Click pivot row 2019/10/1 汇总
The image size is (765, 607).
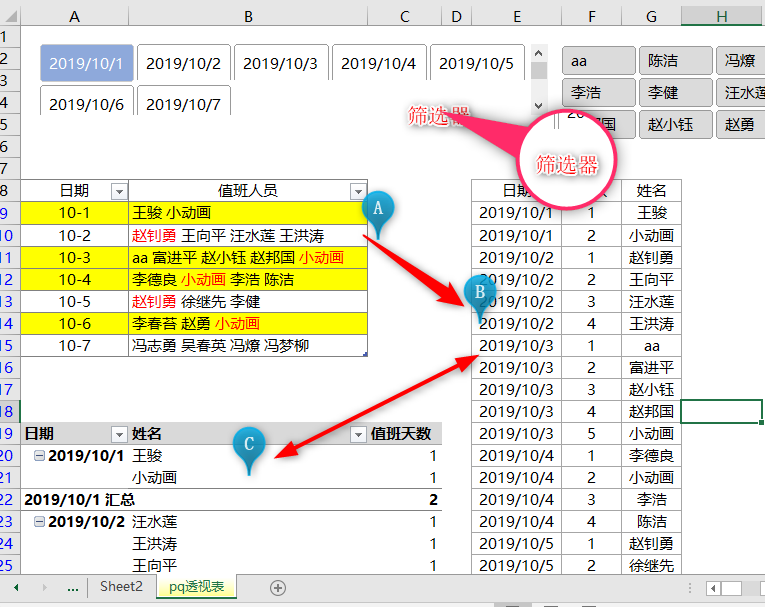point(231,500)
